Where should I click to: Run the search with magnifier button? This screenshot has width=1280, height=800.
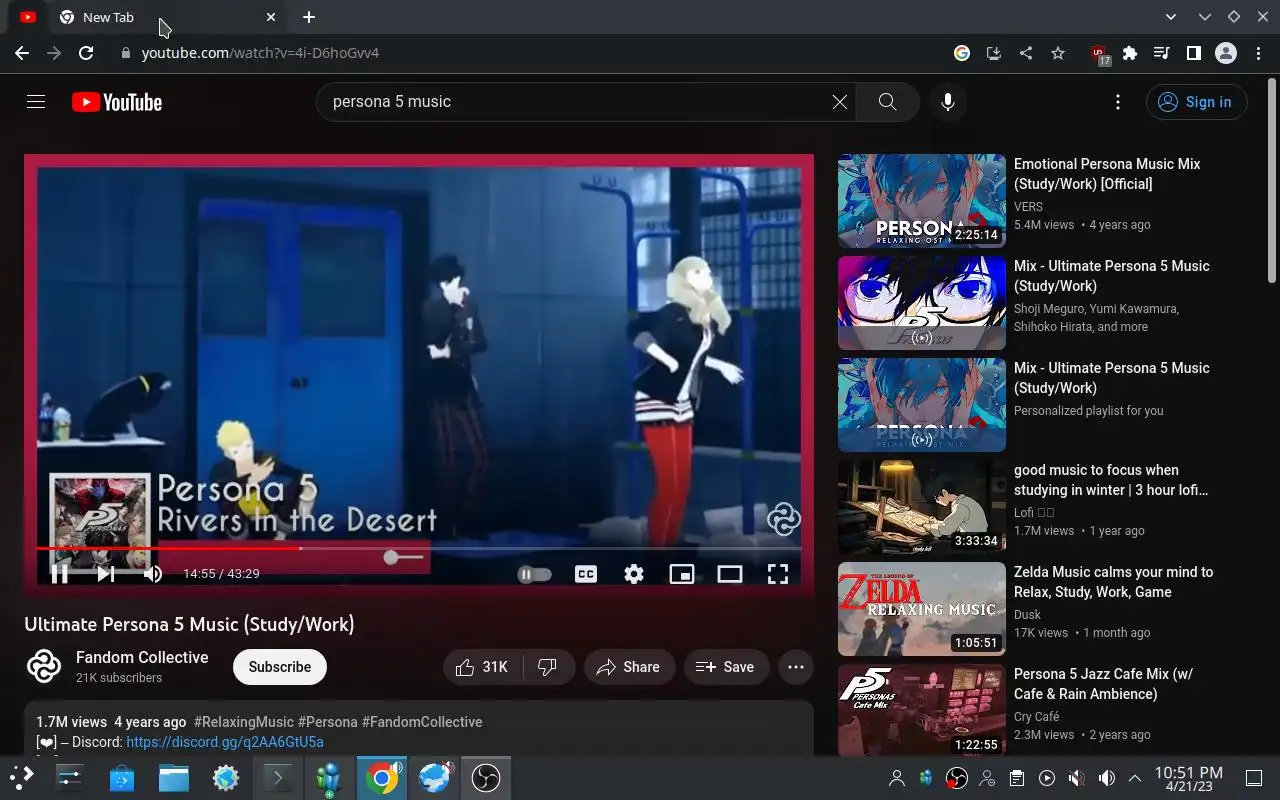click(x=887, y=102)
